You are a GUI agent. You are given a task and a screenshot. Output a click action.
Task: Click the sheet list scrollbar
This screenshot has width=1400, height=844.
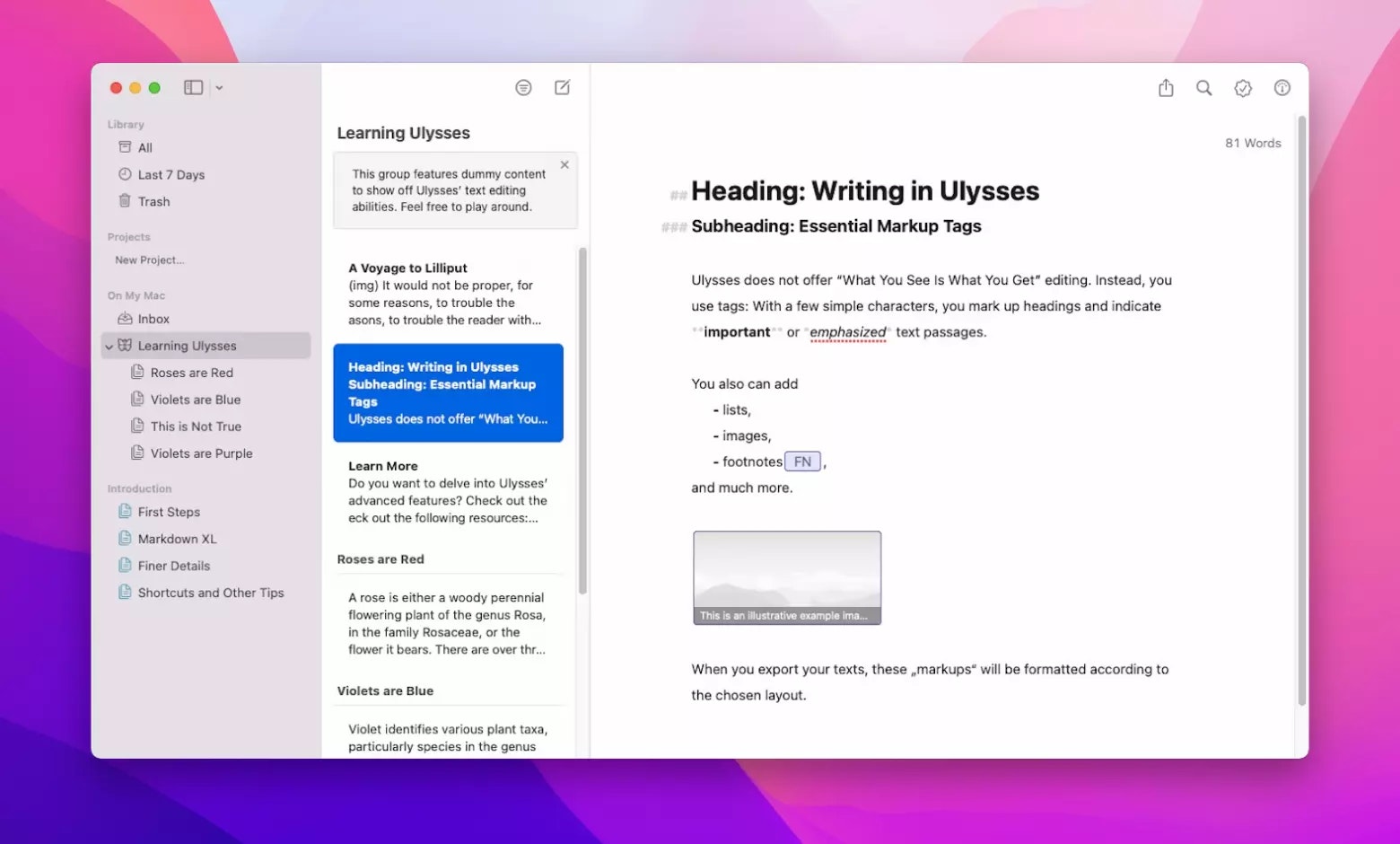tap(582, 420)
